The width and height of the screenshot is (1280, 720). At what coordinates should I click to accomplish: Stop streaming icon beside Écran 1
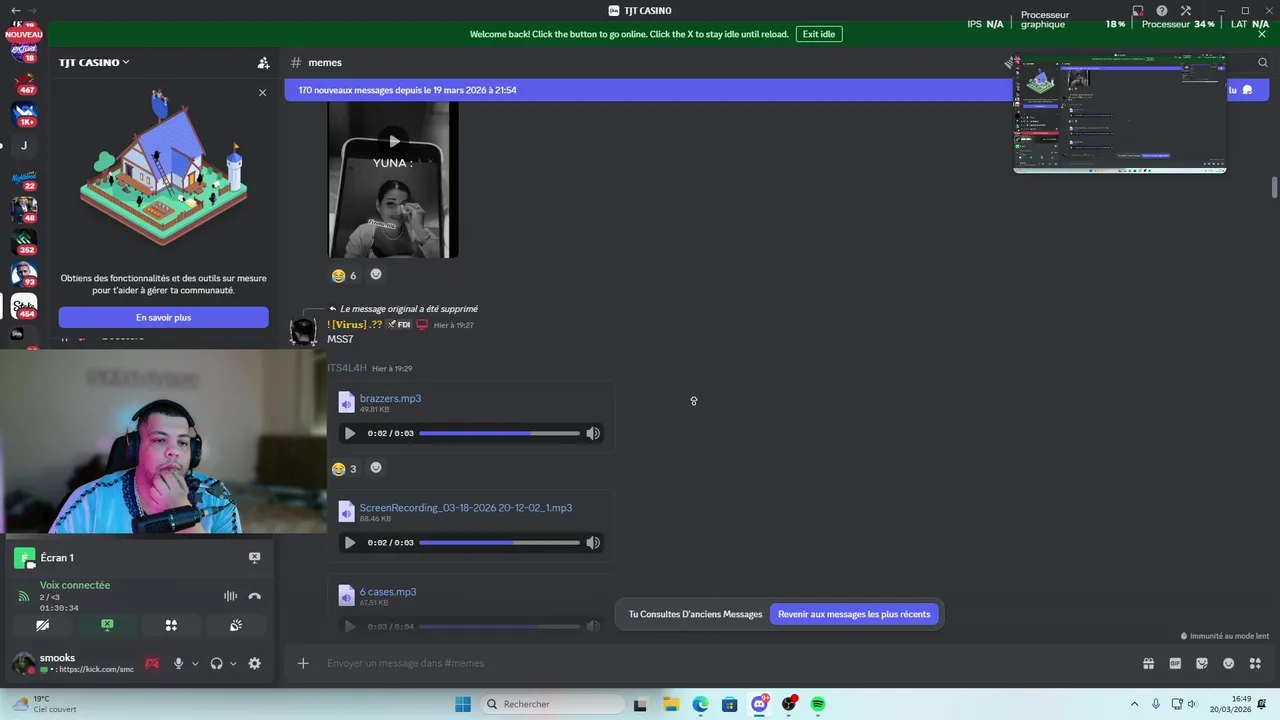point(254,558)
